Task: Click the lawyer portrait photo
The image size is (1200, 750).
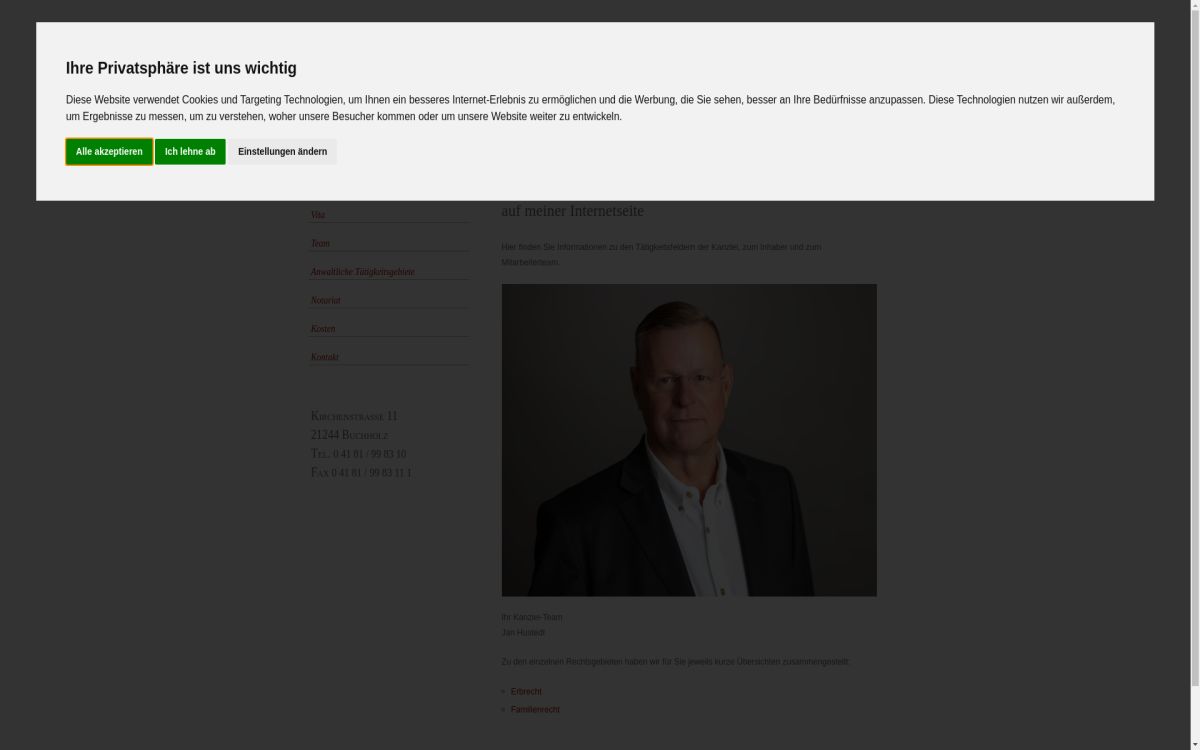Action: (689, 440)
